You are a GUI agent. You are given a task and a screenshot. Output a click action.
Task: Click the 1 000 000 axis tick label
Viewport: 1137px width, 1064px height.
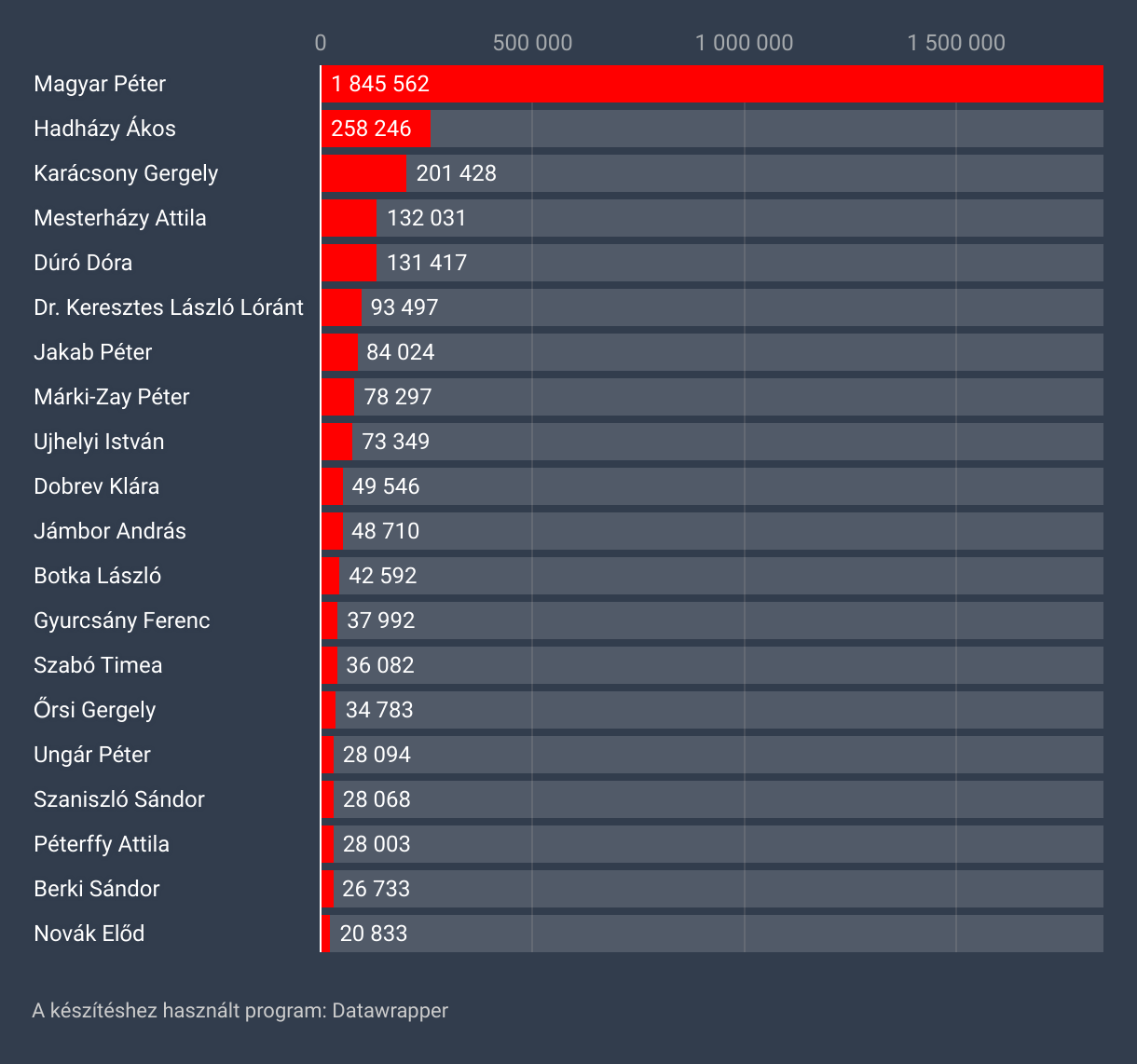(x=744, y=43)
